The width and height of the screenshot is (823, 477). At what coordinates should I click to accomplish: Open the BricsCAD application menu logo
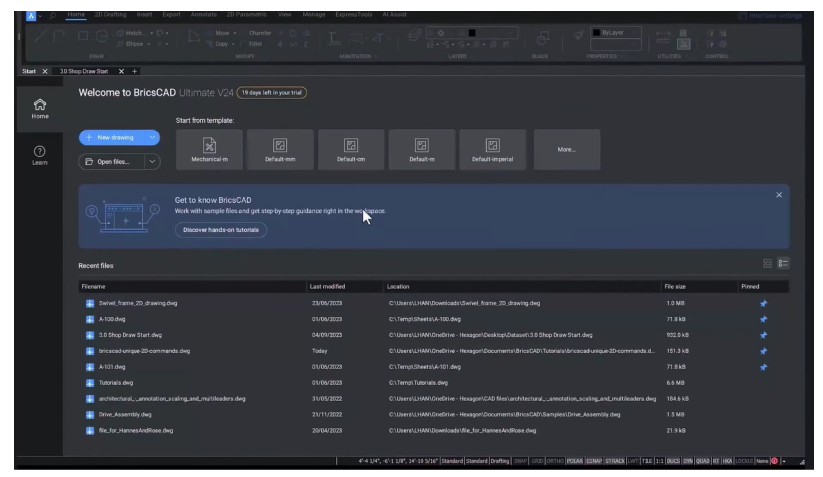point(31,16)
